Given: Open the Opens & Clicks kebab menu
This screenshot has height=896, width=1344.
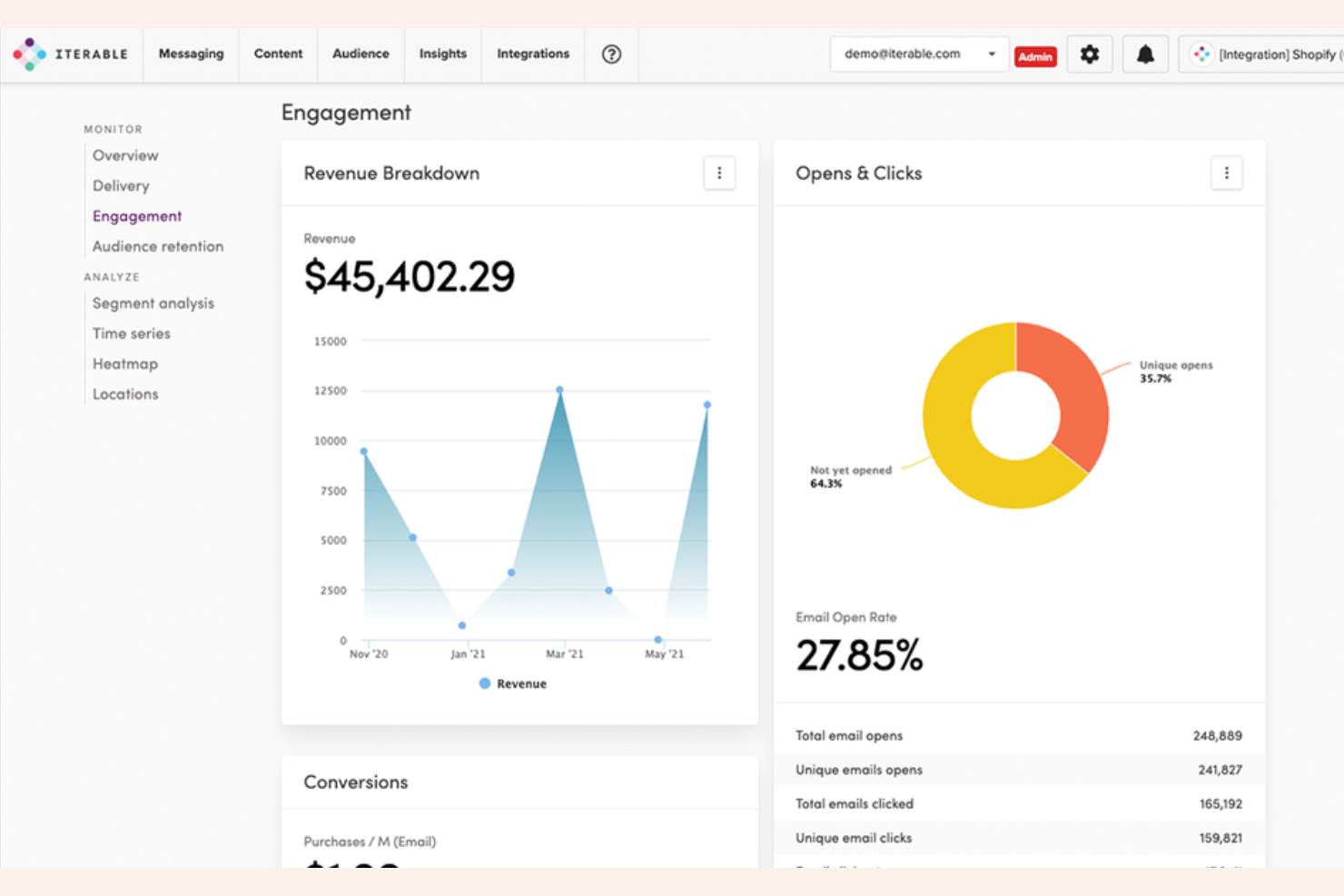Looking at the screenshot, I should coord(1227,173).
